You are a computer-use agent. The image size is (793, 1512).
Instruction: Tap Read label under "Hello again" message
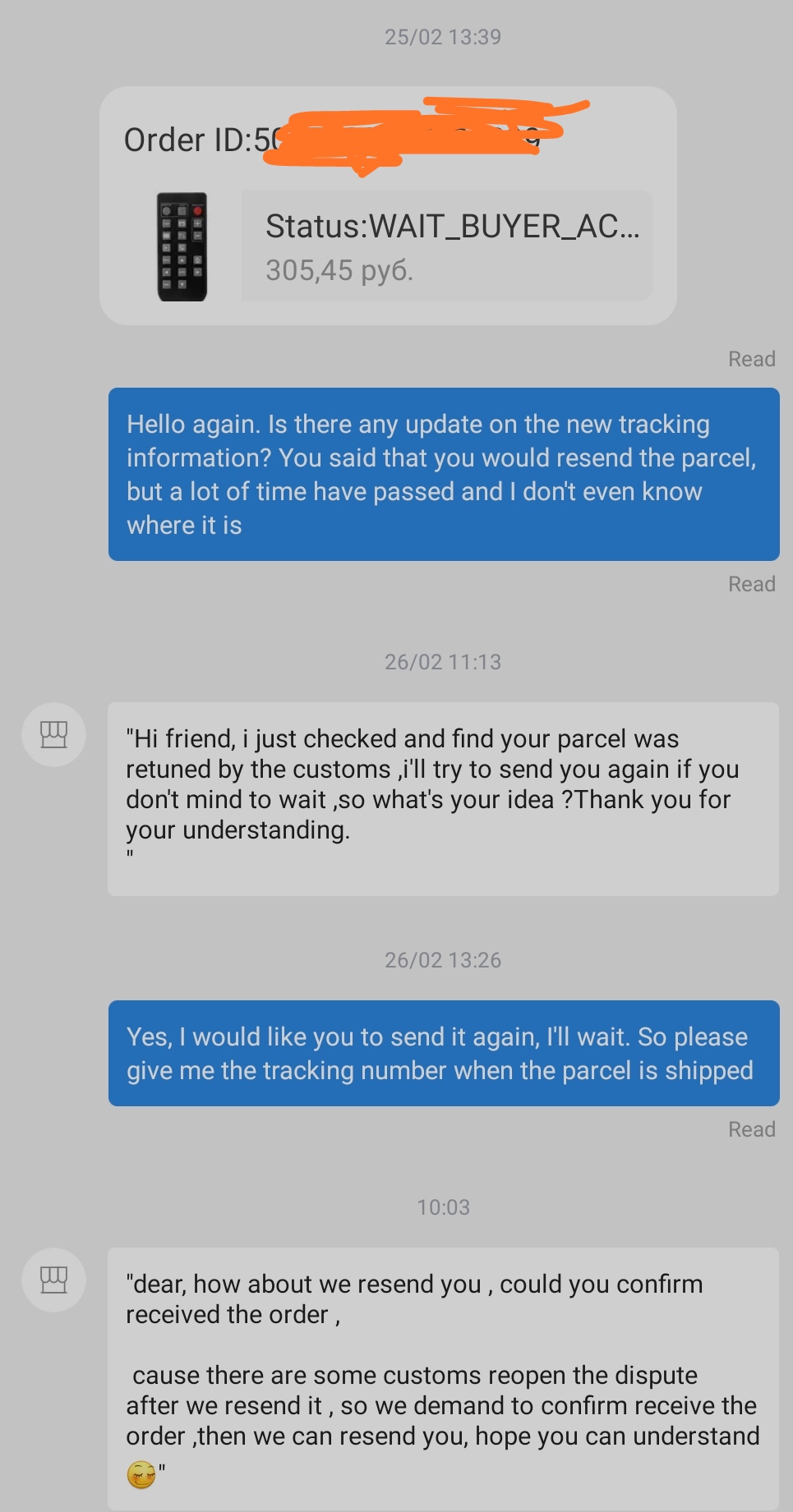pos(752,584)
